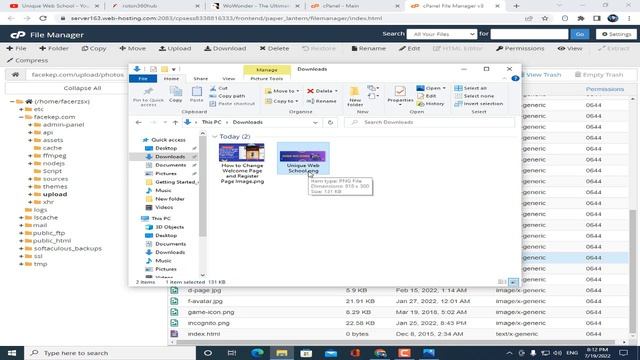Click Select all in ribbon

tap(471, 88)
